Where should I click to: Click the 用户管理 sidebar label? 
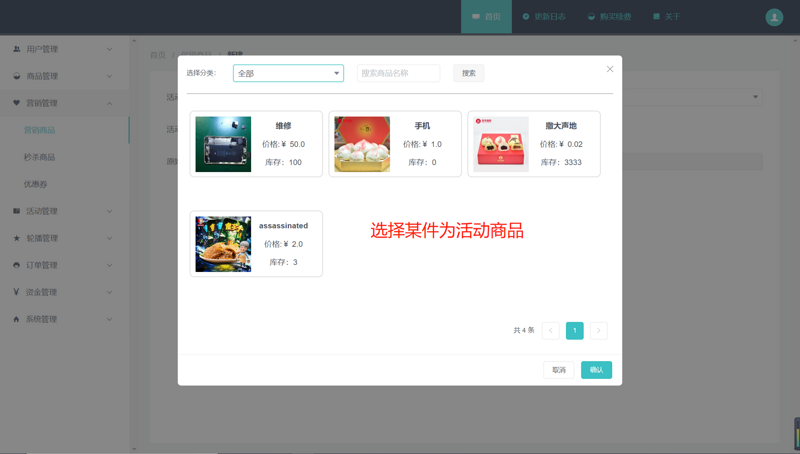tap(42, 49)
